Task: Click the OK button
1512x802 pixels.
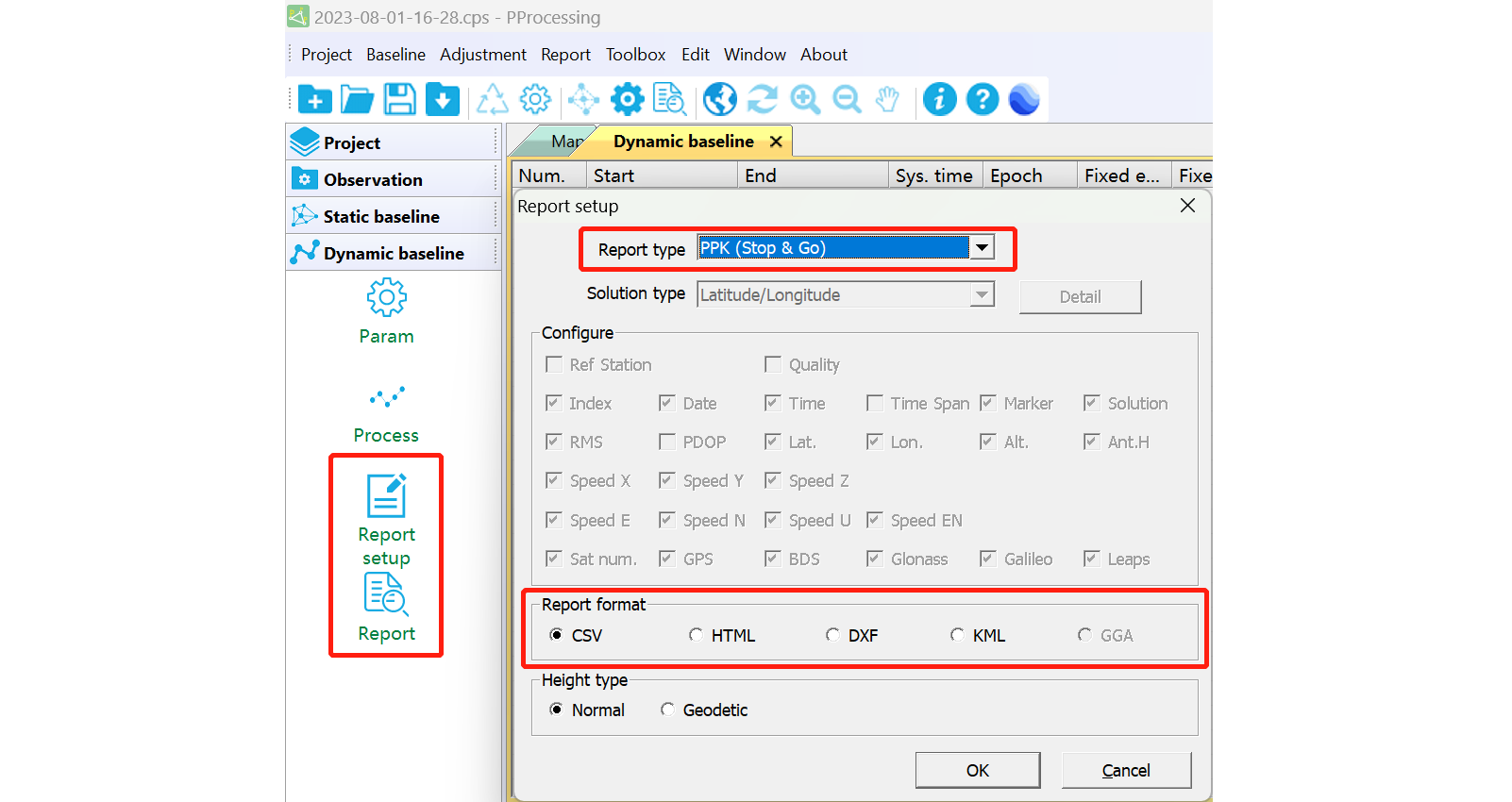Action: 977,770
